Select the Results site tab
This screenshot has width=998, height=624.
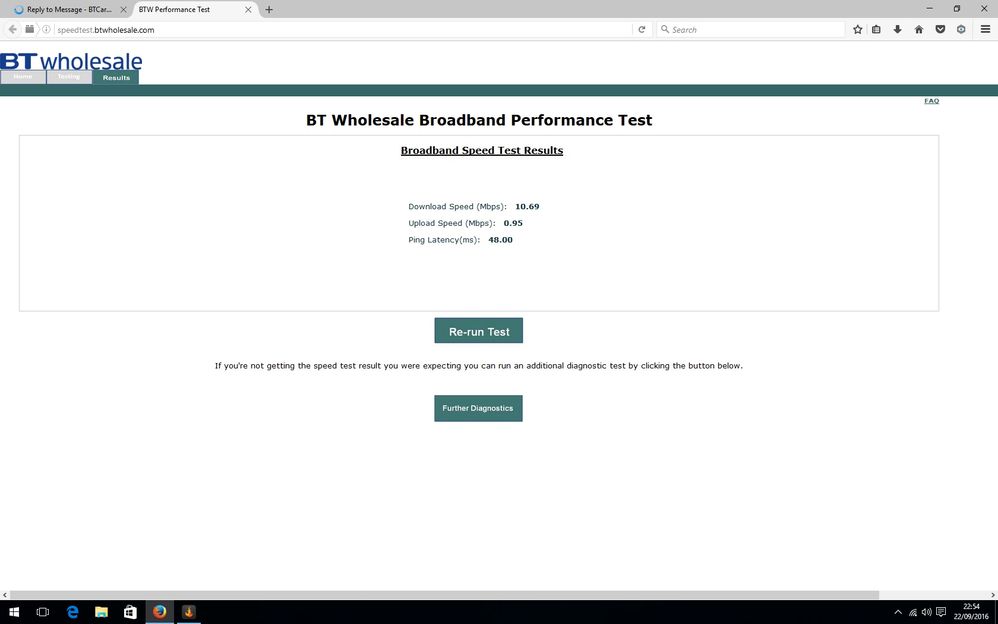pos(116,78)
